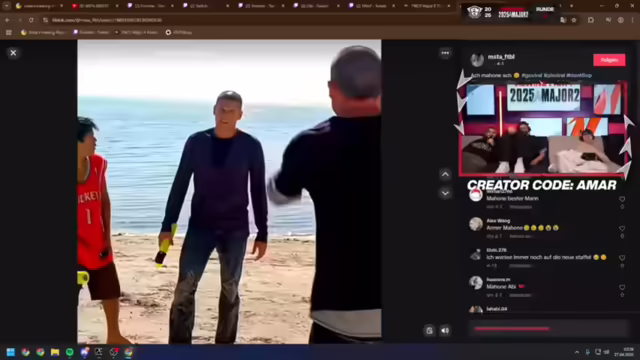The image size is (640, 360).
Task: Click Alex Wang's commenter avatar
Action: [x=476, y=224]
